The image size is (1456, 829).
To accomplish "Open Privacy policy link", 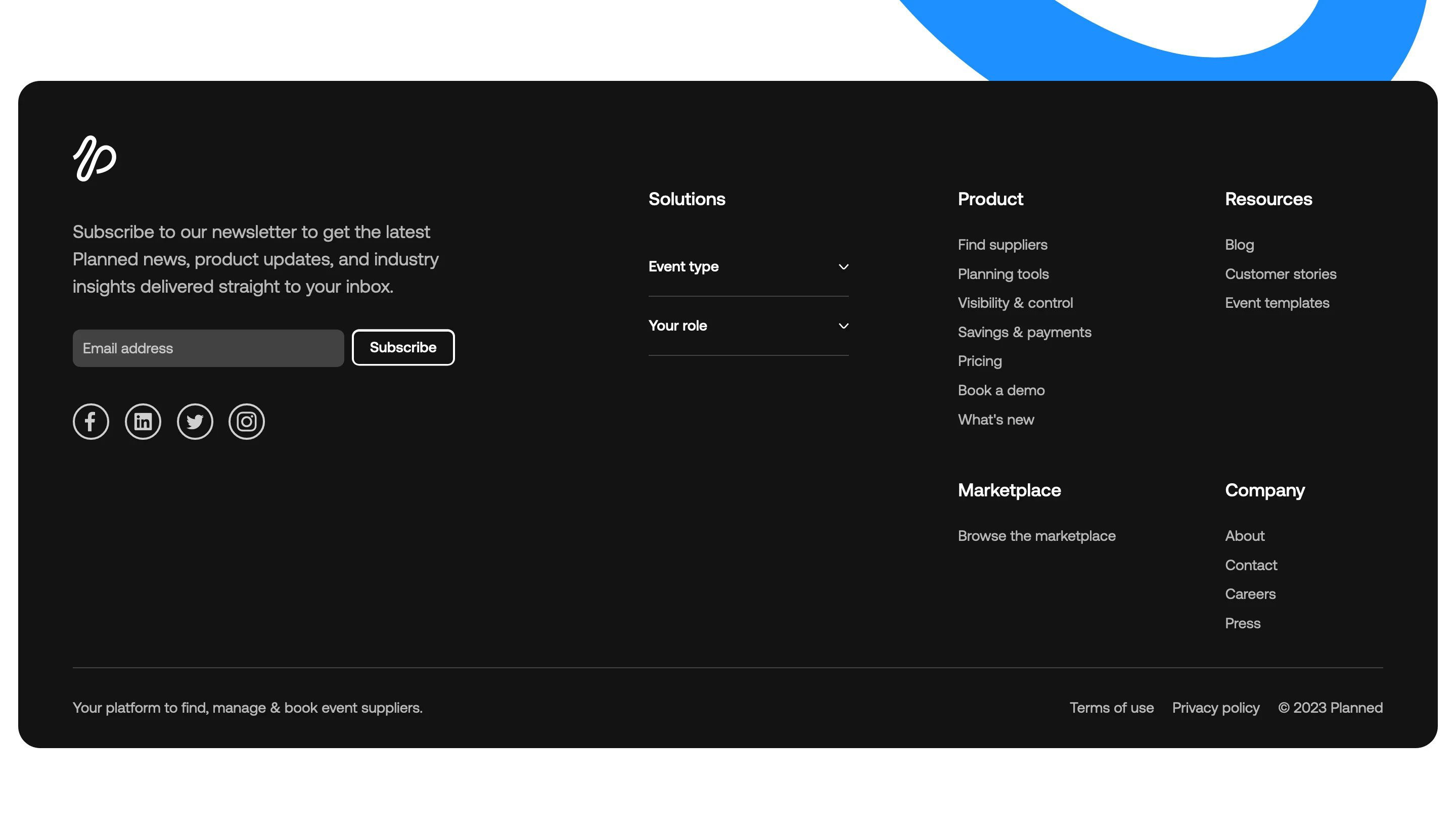I will [1216, 708].
